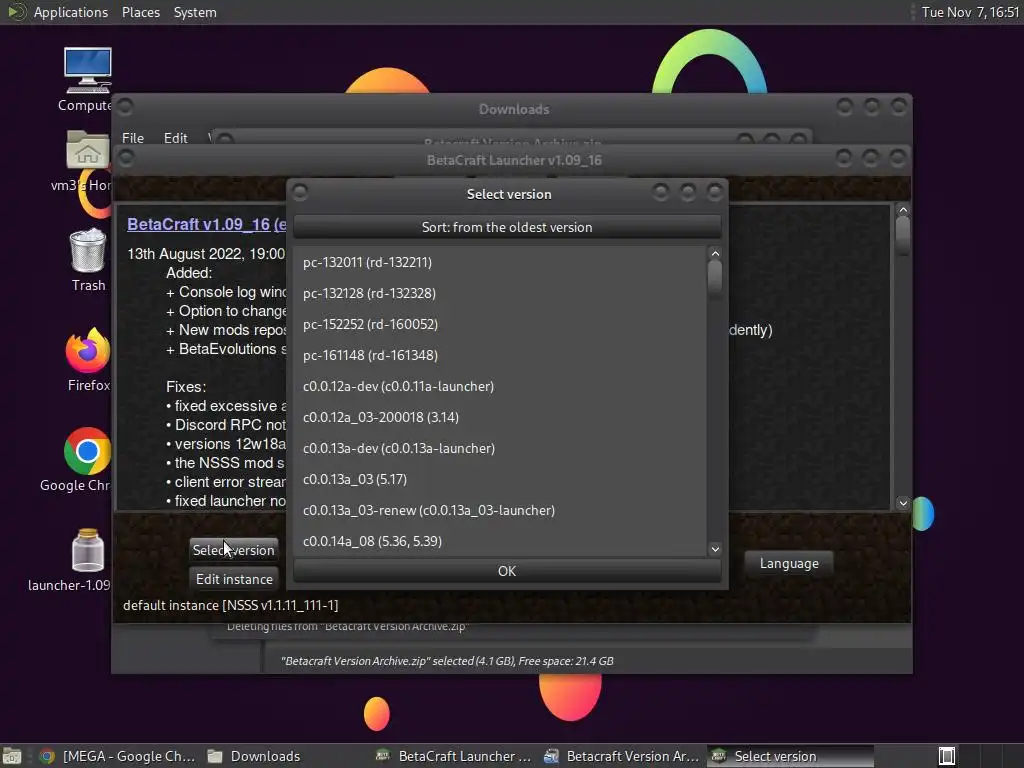Screen dimensions: 1024x768
Task: Select version c0.0.12a-dev (c0.0.11a-launcher)
Action: [500, 386]
